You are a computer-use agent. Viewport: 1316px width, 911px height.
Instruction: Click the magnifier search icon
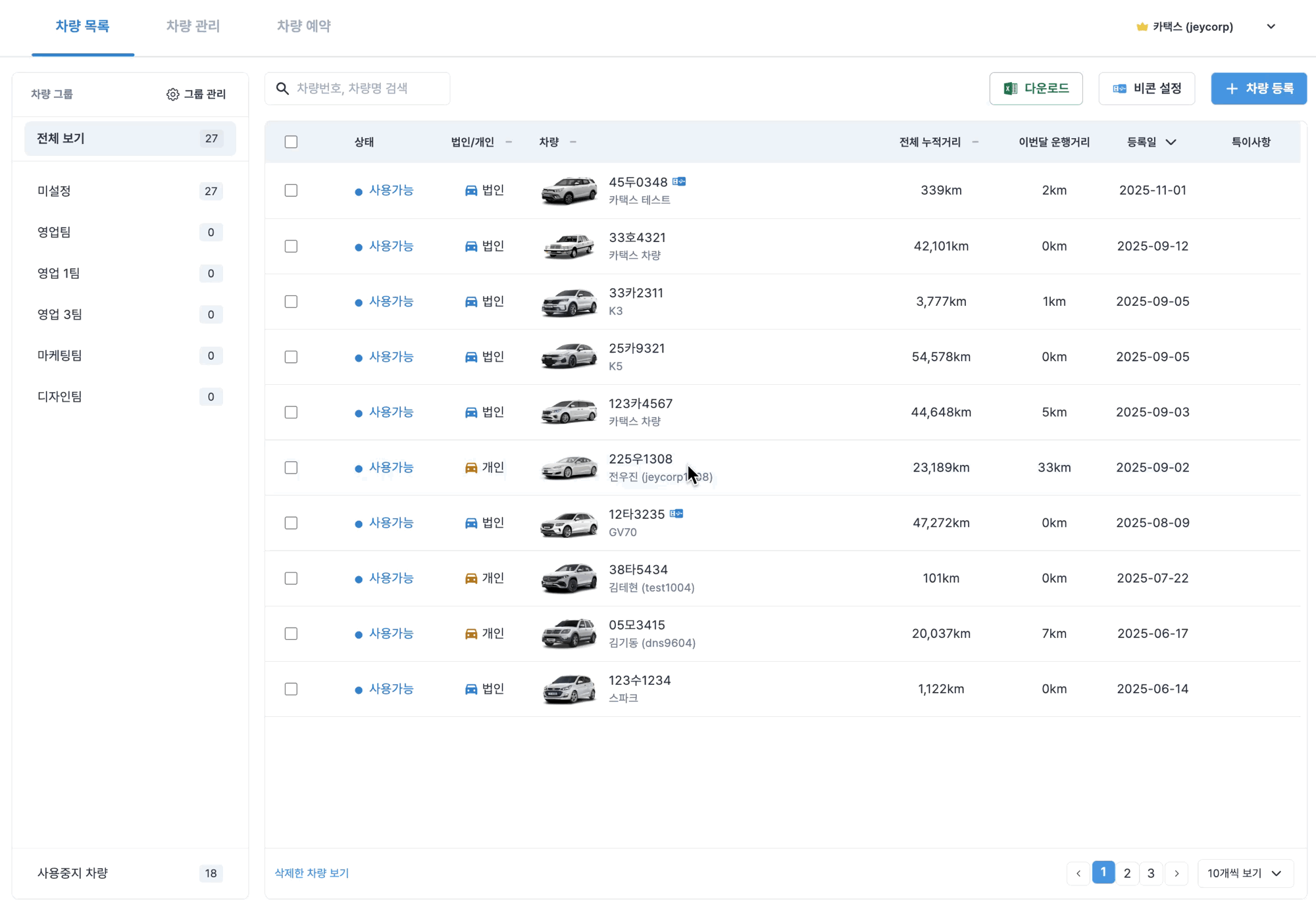[282, 88]
